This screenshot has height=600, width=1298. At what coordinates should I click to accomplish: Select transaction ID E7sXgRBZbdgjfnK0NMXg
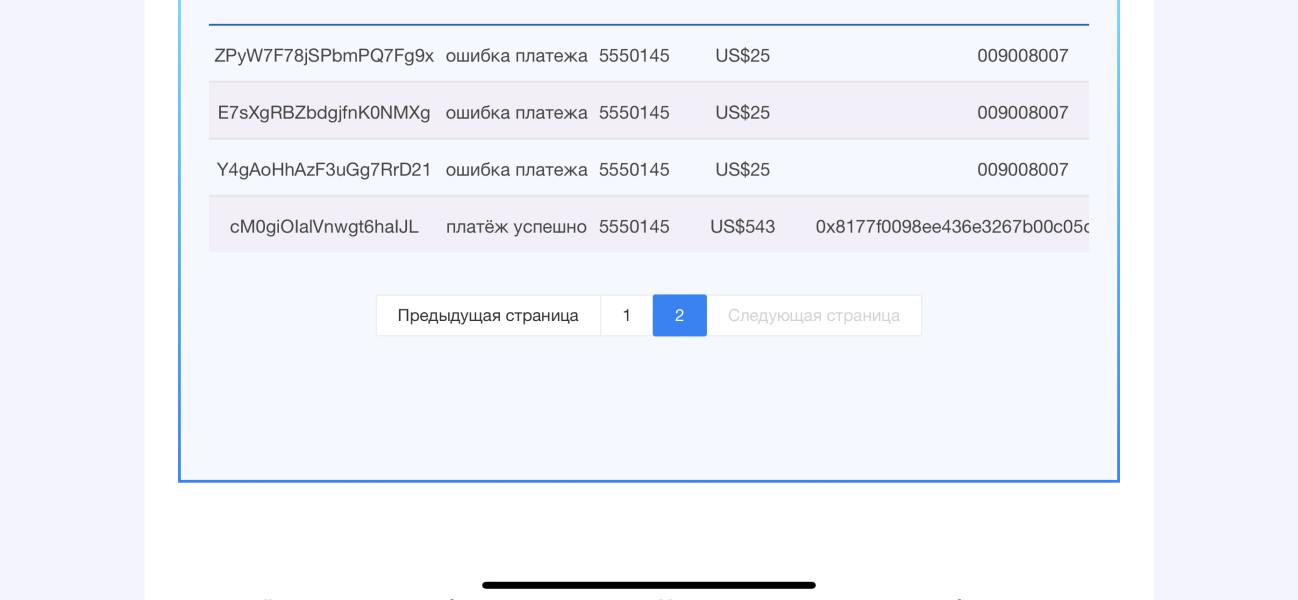click(x=324, y=113)
